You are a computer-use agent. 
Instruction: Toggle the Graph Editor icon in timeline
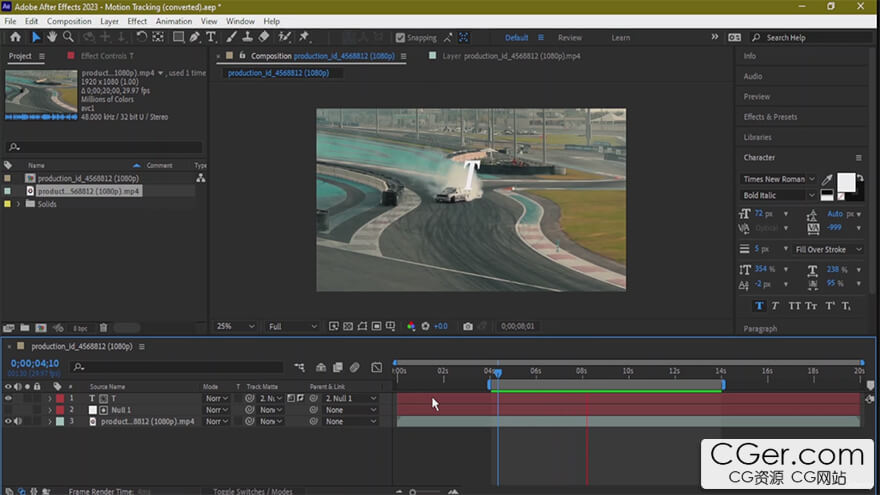click(377, 367)
